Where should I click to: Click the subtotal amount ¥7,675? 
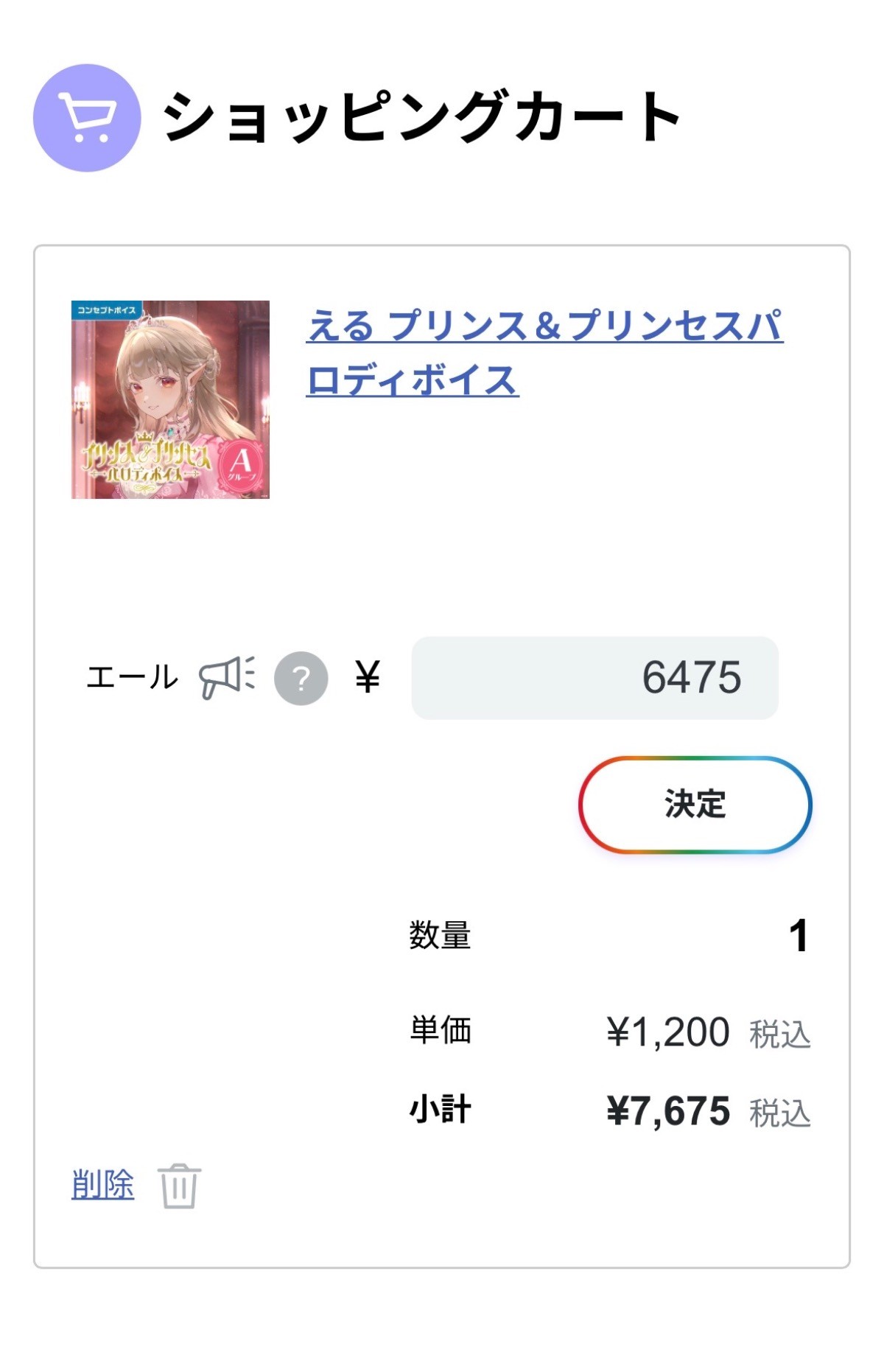click(667, 1111)
